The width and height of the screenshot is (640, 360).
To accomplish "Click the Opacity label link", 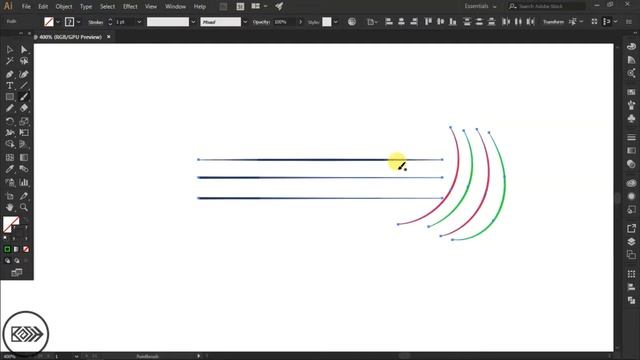I will [262, 22].
